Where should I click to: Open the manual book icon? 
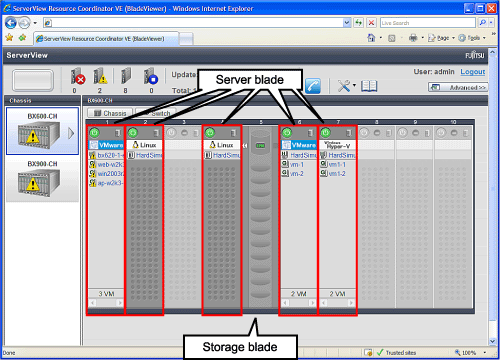point(369,86)
